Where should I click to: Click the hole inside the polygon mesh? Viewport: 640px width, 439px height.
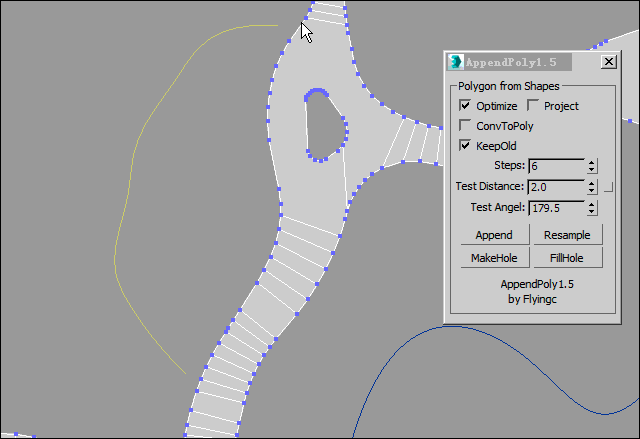[326, 127]
